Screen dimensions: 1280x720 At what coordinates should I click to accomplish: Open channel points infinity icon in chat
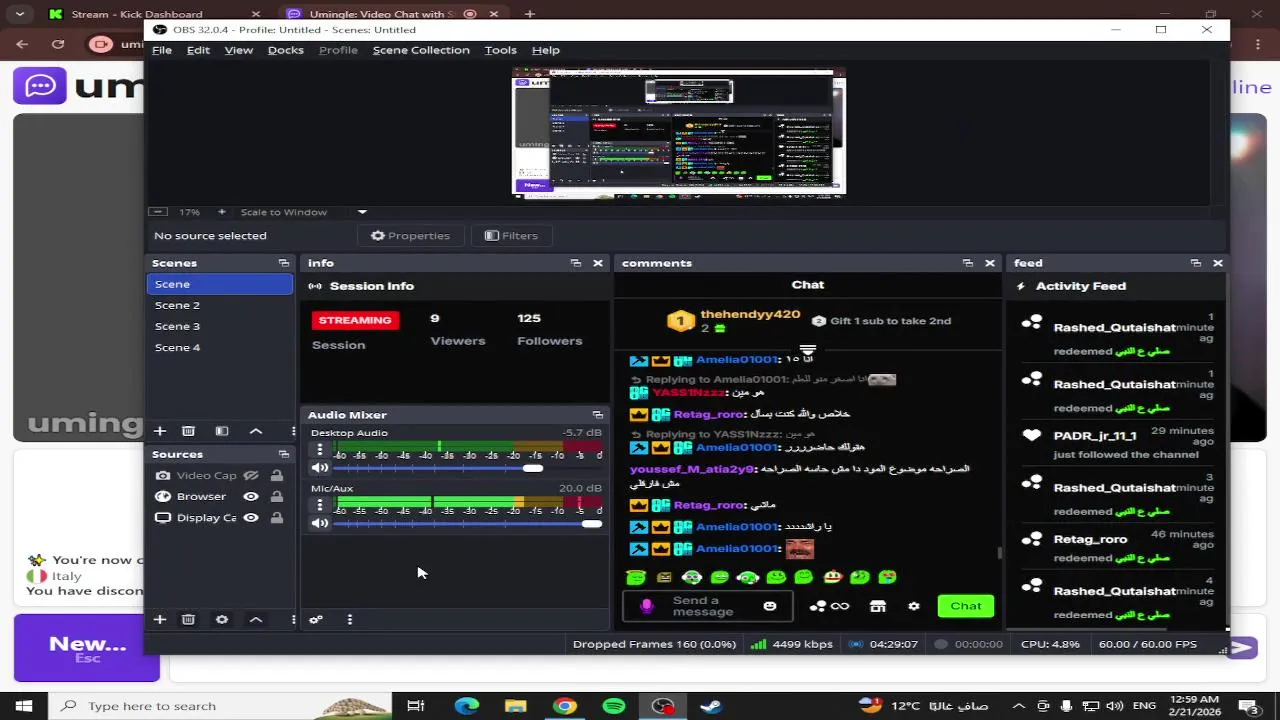click(x=829, y=606)
